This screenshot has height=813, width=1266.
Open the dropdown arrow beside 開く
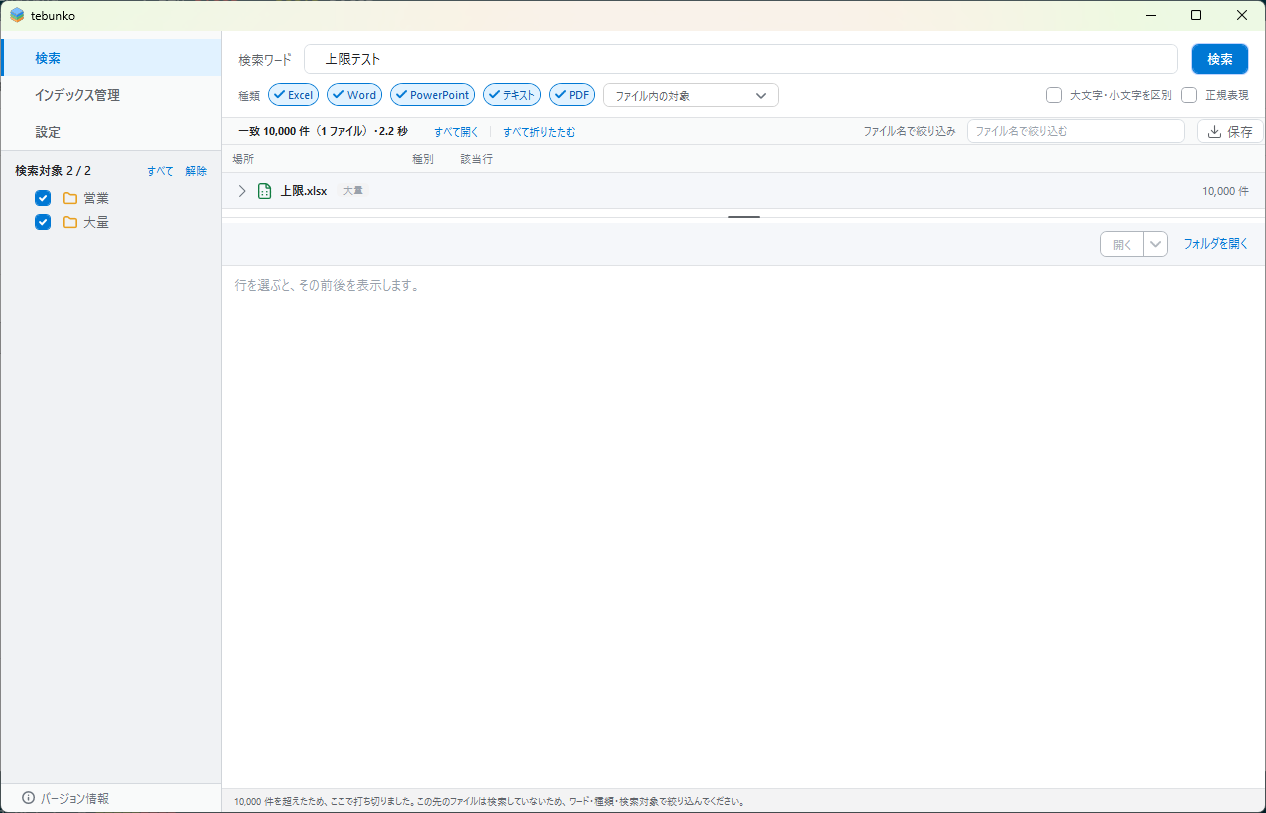pos(1155,244)
